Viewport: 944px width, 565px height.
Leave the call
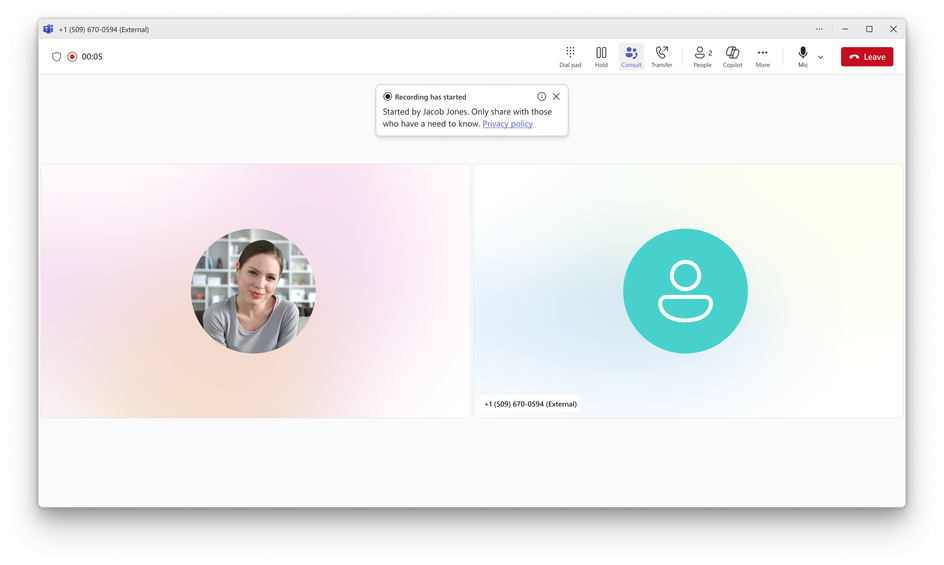click(x=866, y=57)
